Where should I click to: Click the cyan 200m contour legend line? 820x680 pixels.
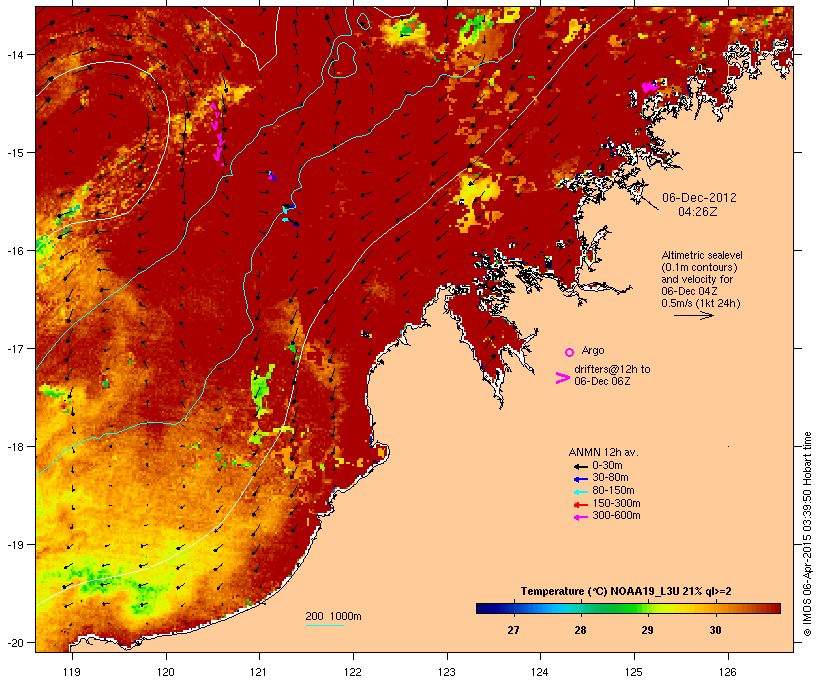(324, 625)
